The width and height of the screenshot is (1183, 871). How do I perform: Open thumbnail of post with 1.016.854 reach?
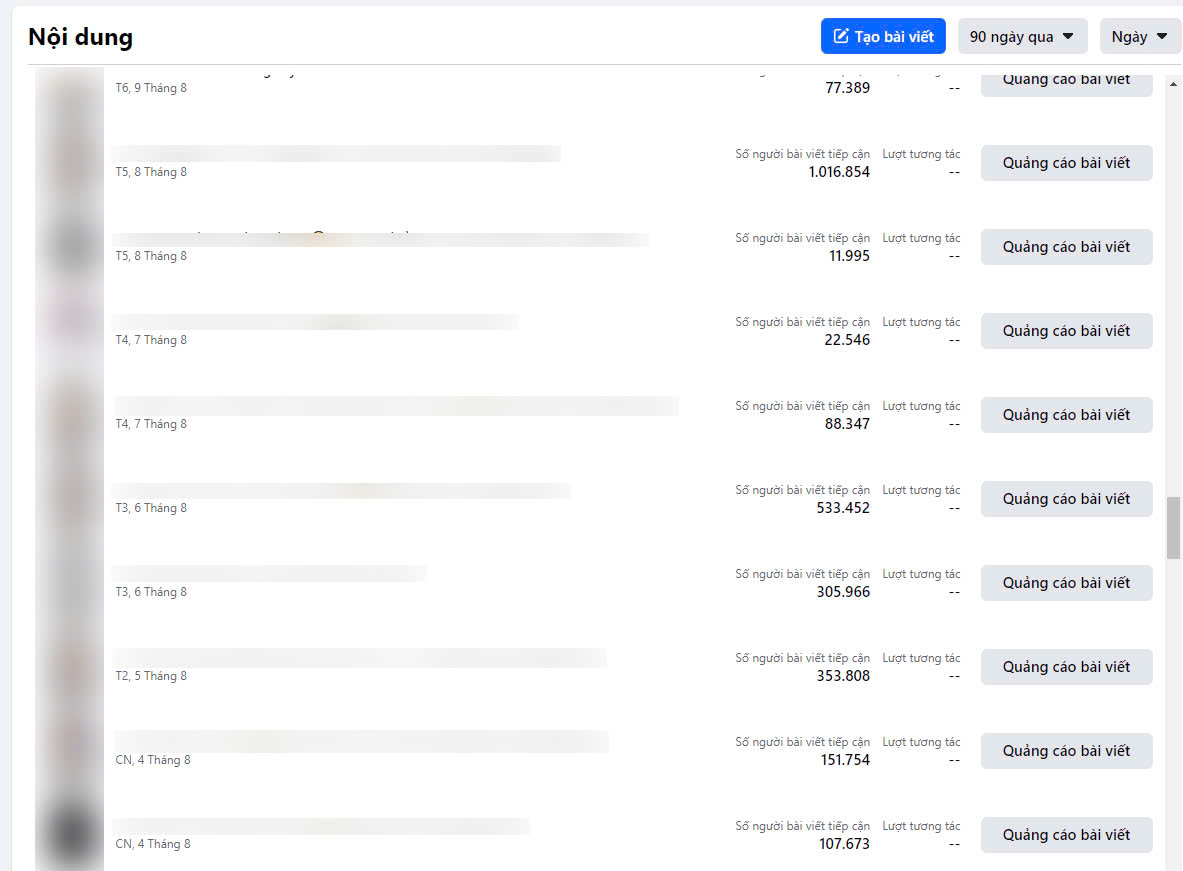tap(70, 162)
